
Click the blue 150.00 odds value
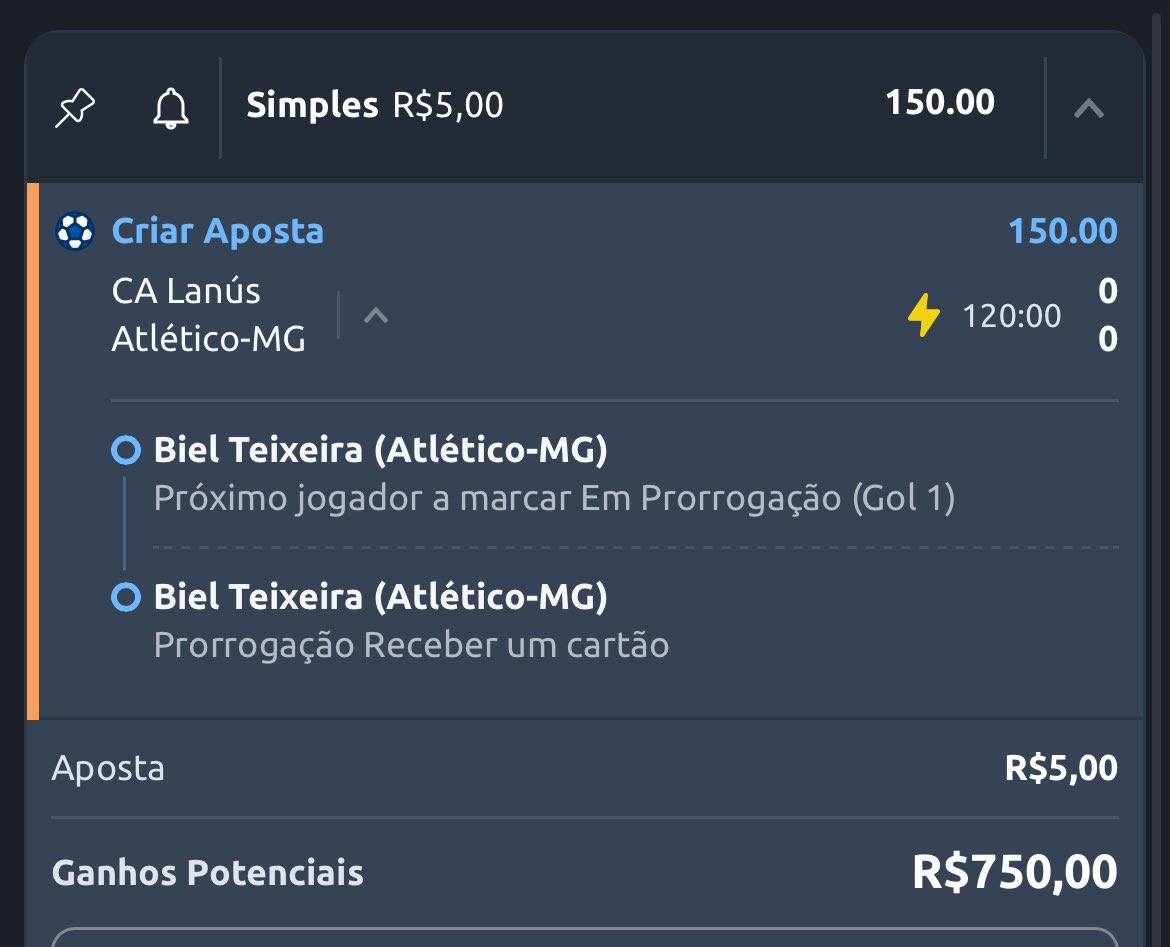pyautogui.click(x=1063, y=231)
